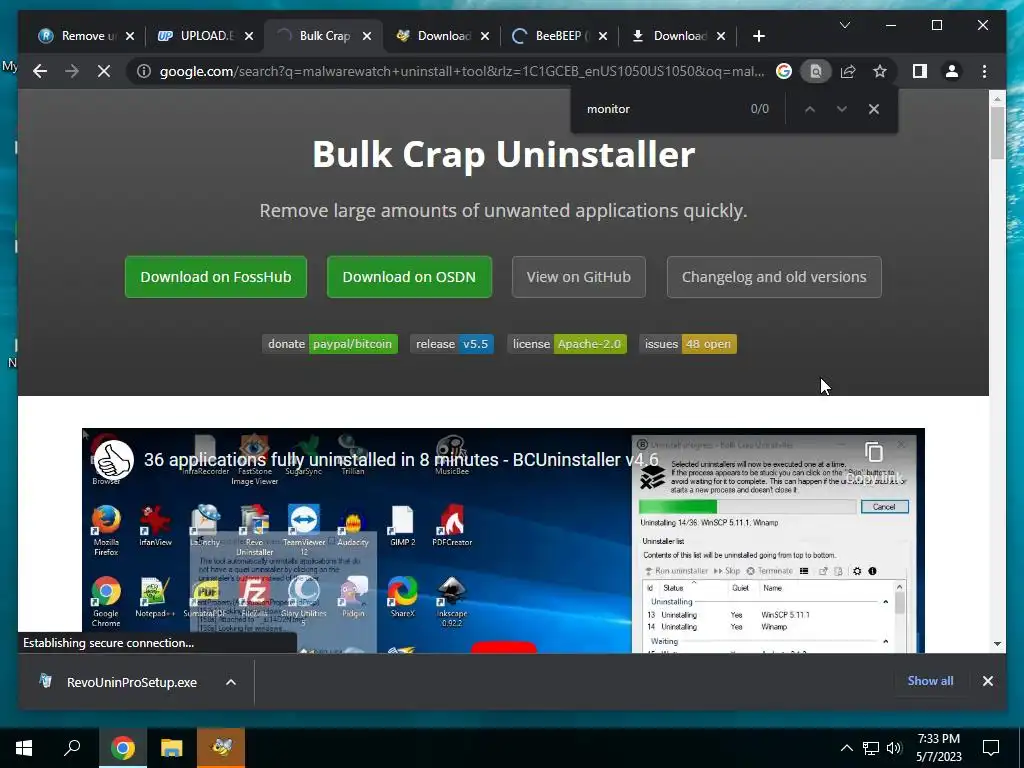Click Download on FossHub button

pos(216,277)
